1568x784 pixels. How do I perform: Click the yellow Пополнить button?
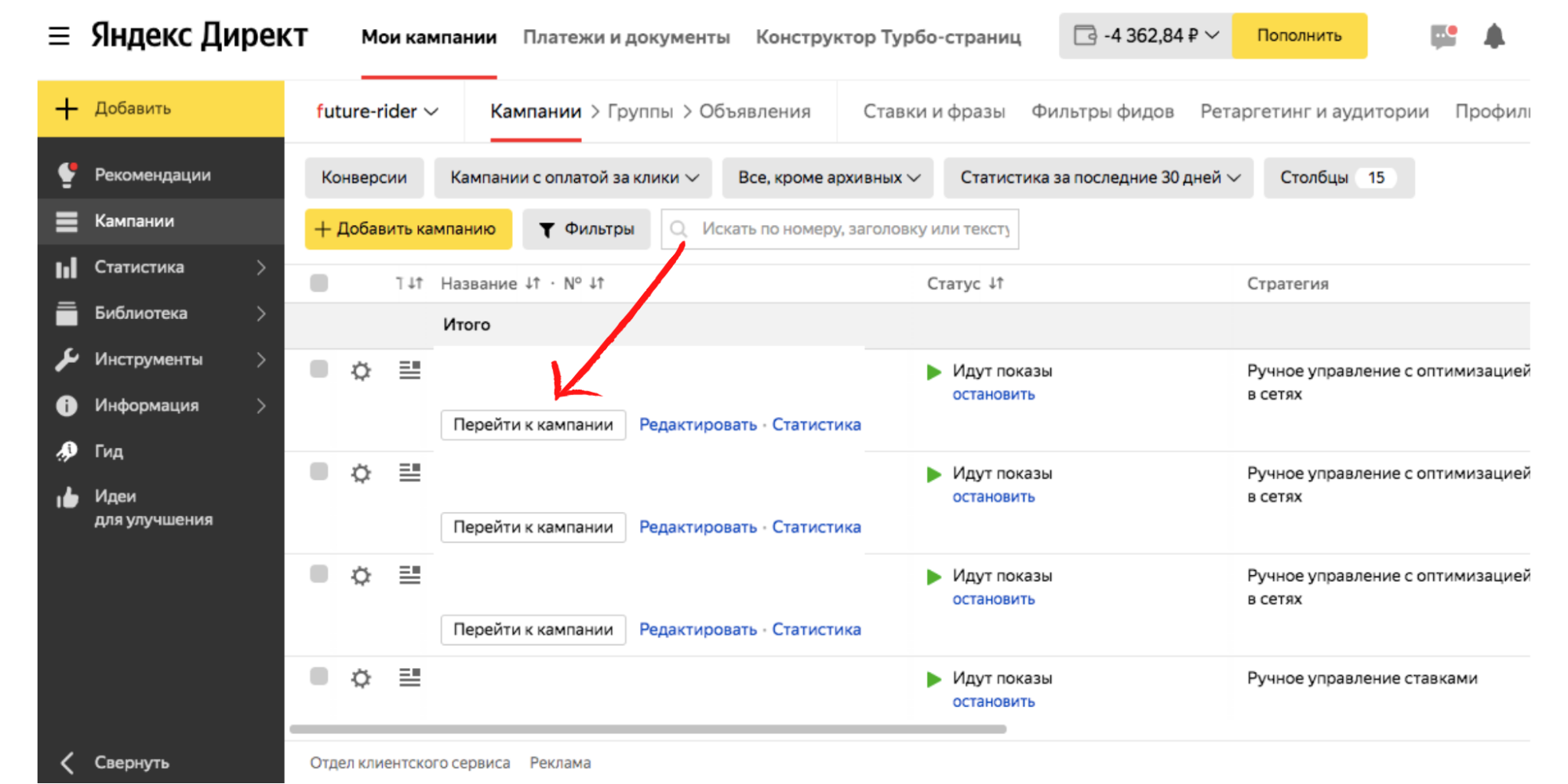coord(1299,35)
